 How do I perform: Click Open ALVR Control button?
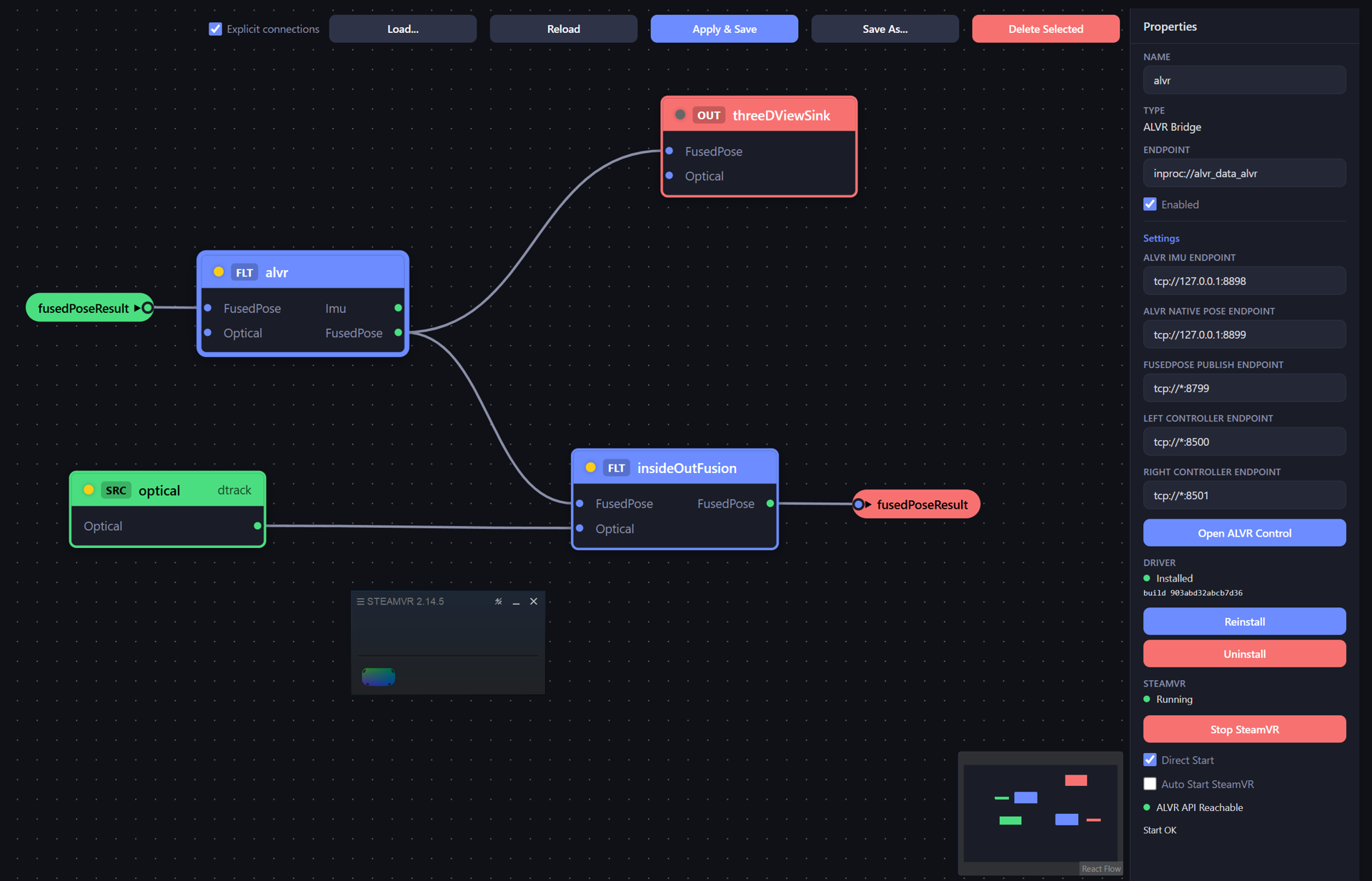pyautogui.click(x=1244, y=533)
